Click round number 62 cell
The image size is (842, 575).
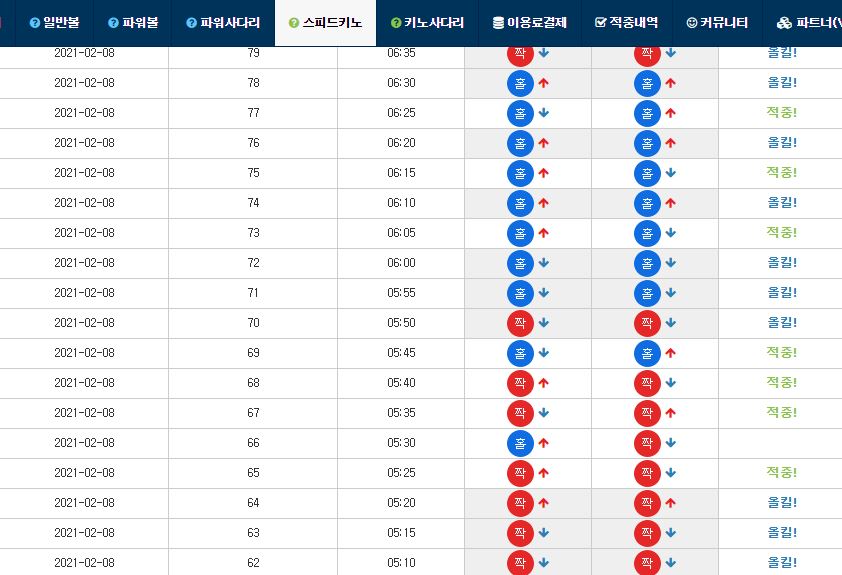click(x=253, y=563)
